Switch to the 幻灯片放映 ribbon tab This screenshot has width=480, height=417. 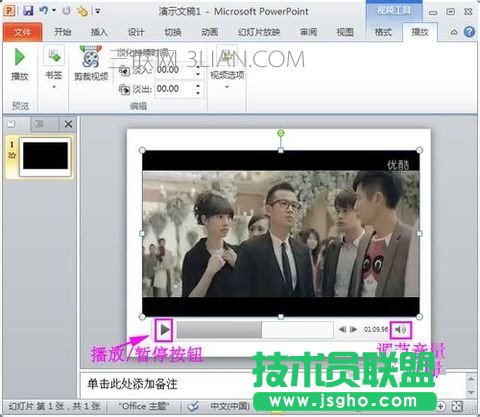pyautogui.click(x=259, y=32)
